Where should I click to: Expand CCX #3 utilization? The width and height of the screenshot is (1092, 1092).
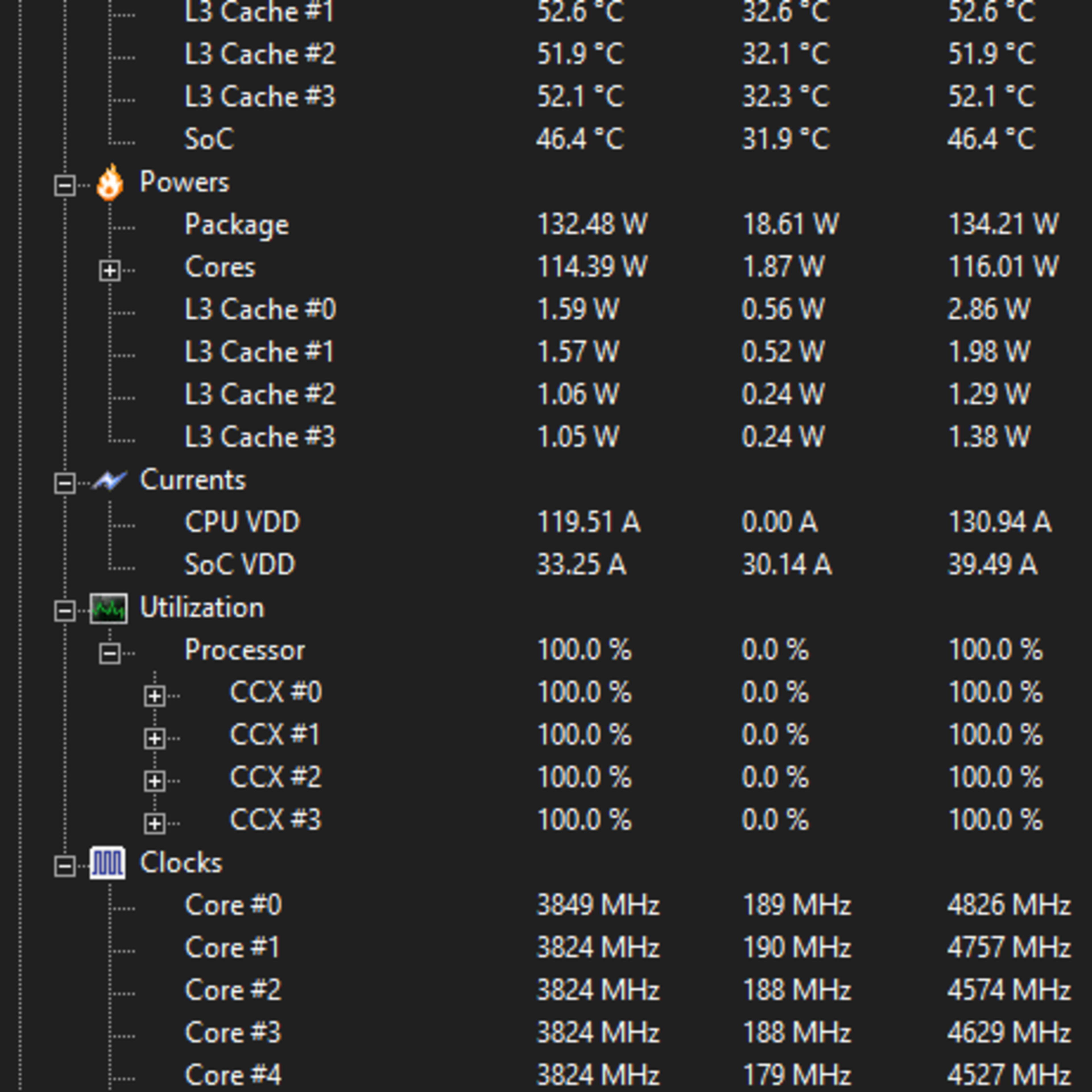click(154, 824)
